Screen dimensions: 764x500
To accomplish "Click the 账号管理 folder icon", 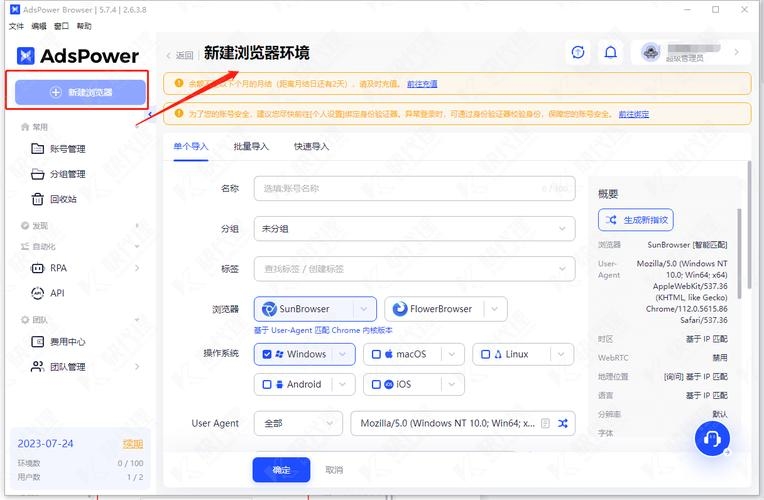I will pyautogui.click(x=38, y=149).
